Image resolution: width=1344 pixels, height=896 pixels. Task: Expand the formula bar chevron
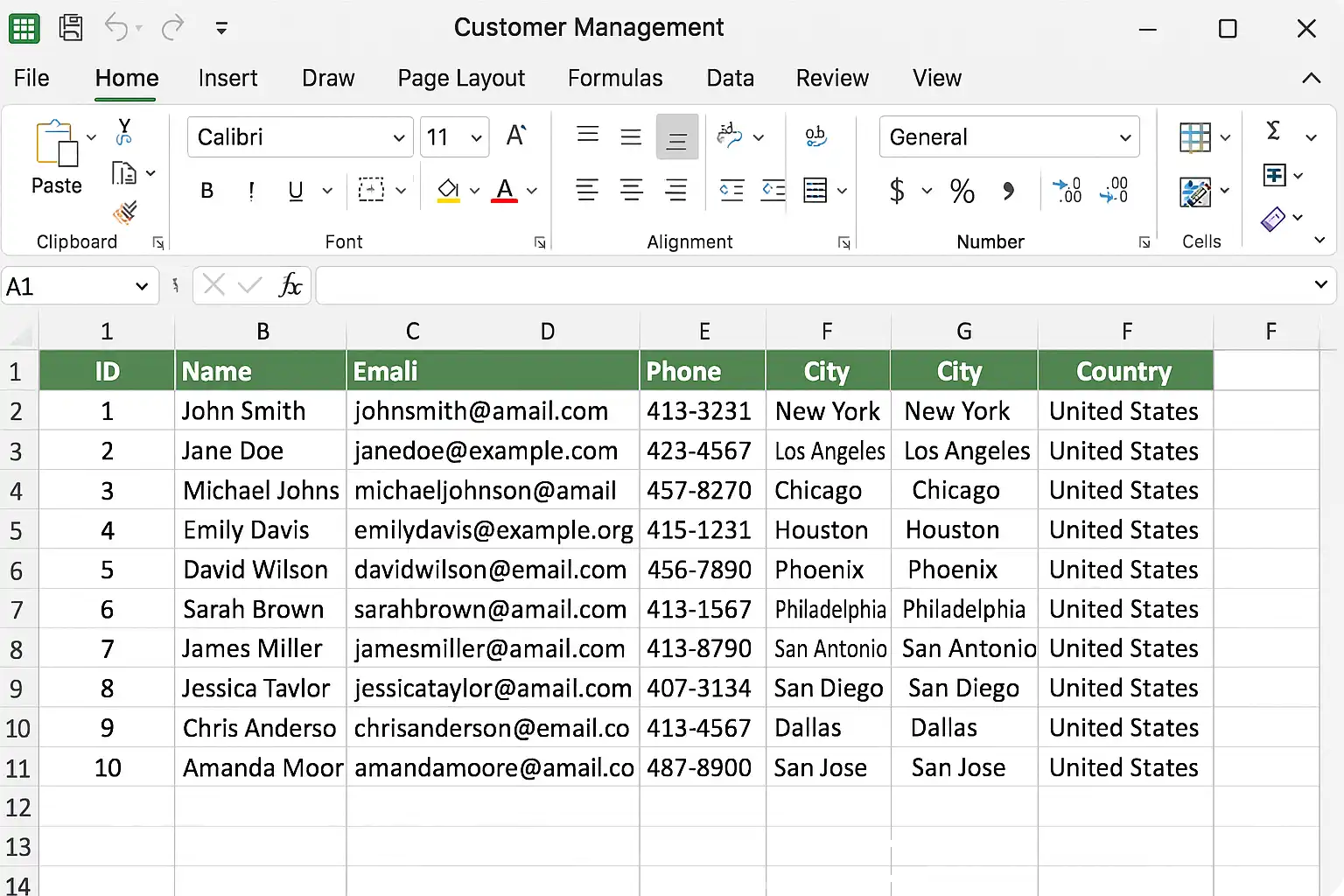coord(1320,284)
